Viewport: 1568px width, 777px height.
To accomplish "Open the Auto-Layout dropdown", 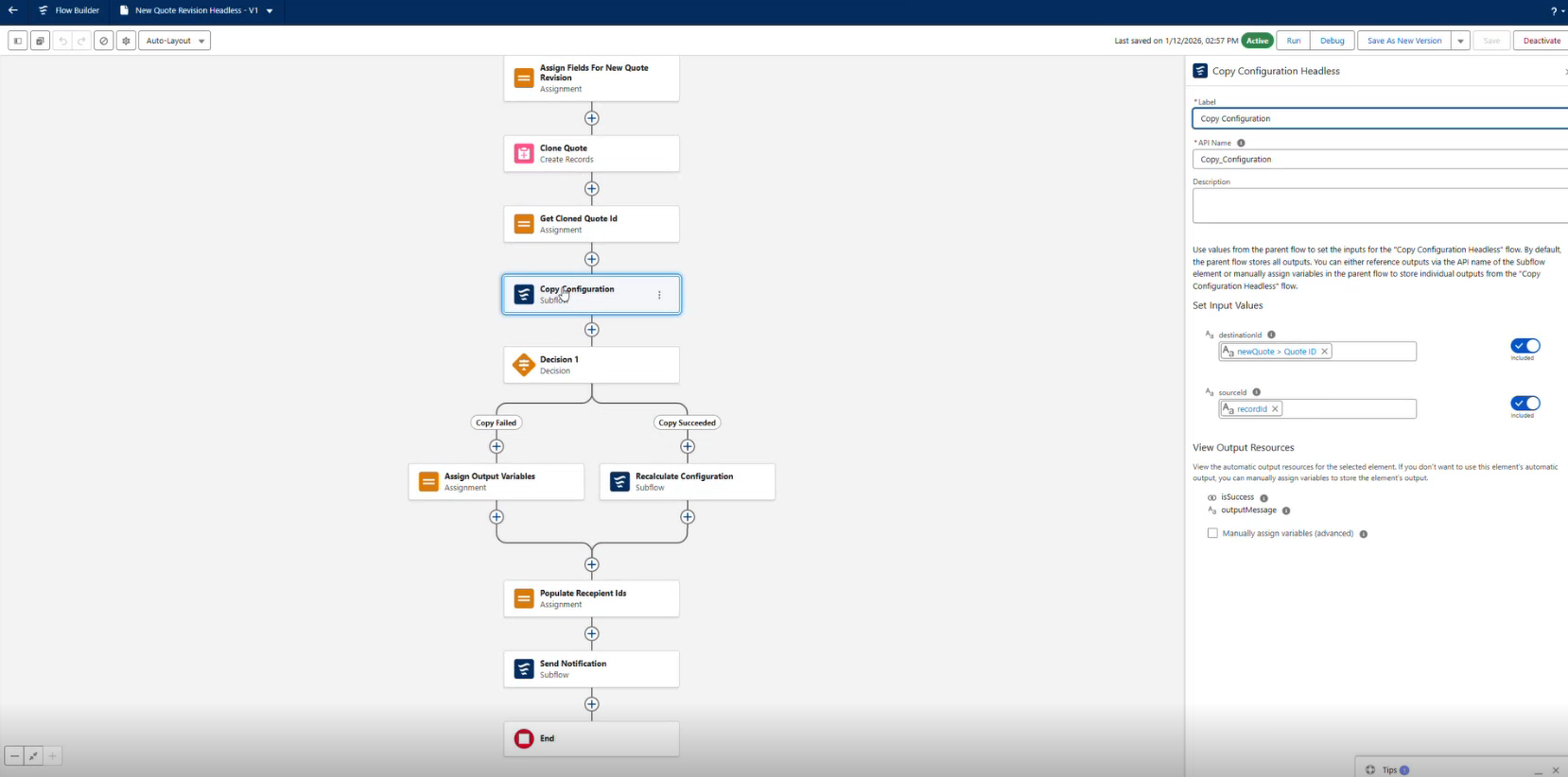I will point(175,41).
